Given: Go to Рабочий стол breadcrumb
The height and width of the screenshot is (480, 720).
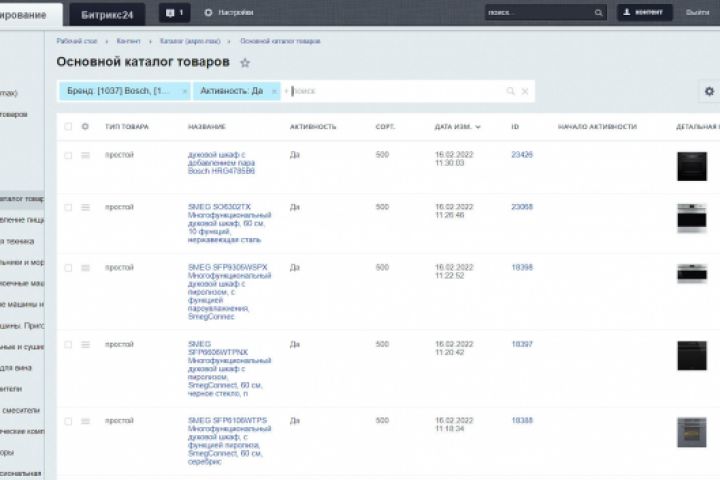Looking at the screenshot, I should point(77,41).
